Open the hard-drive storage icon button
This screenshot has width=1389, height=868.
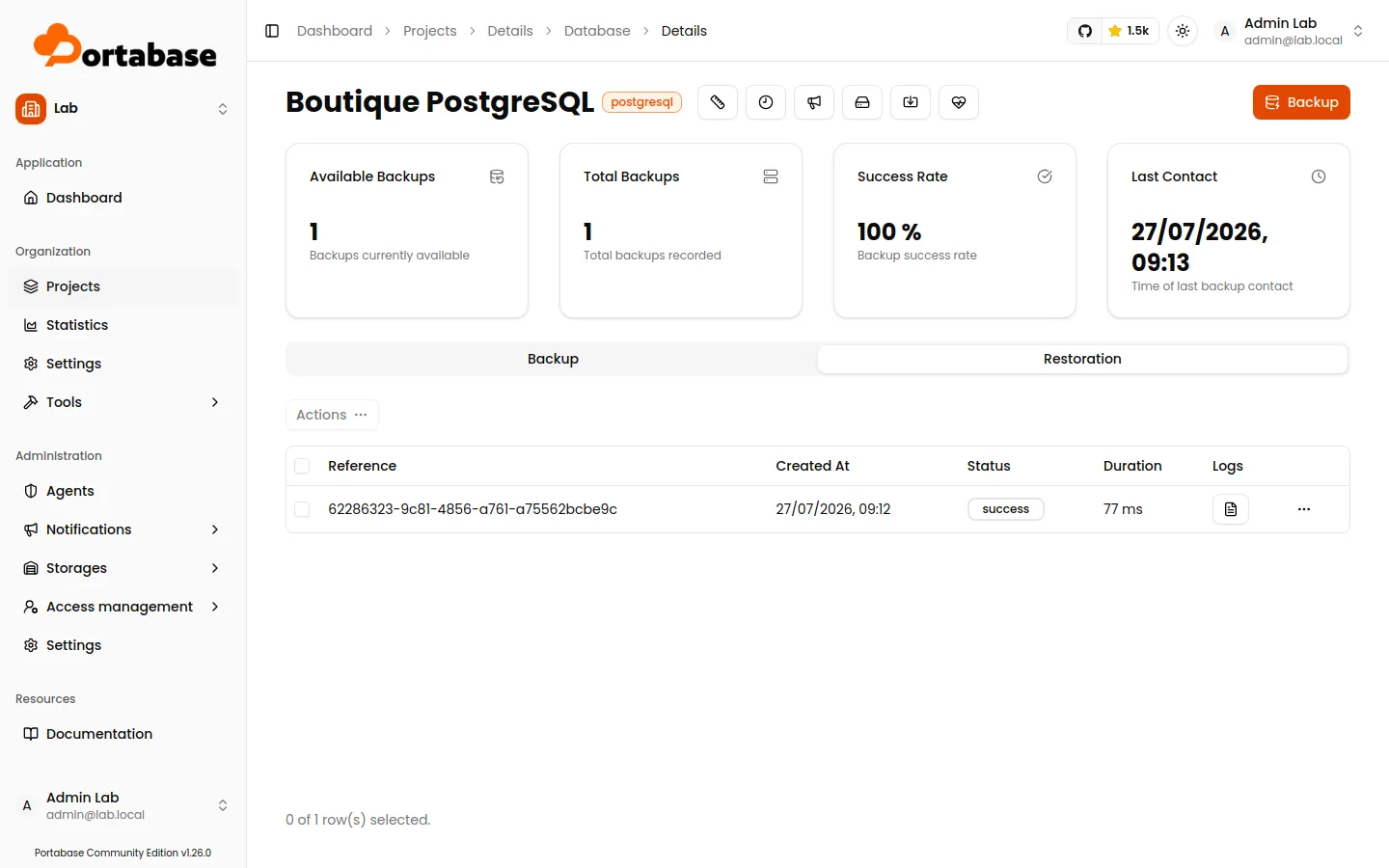click(x=862, y=102)
